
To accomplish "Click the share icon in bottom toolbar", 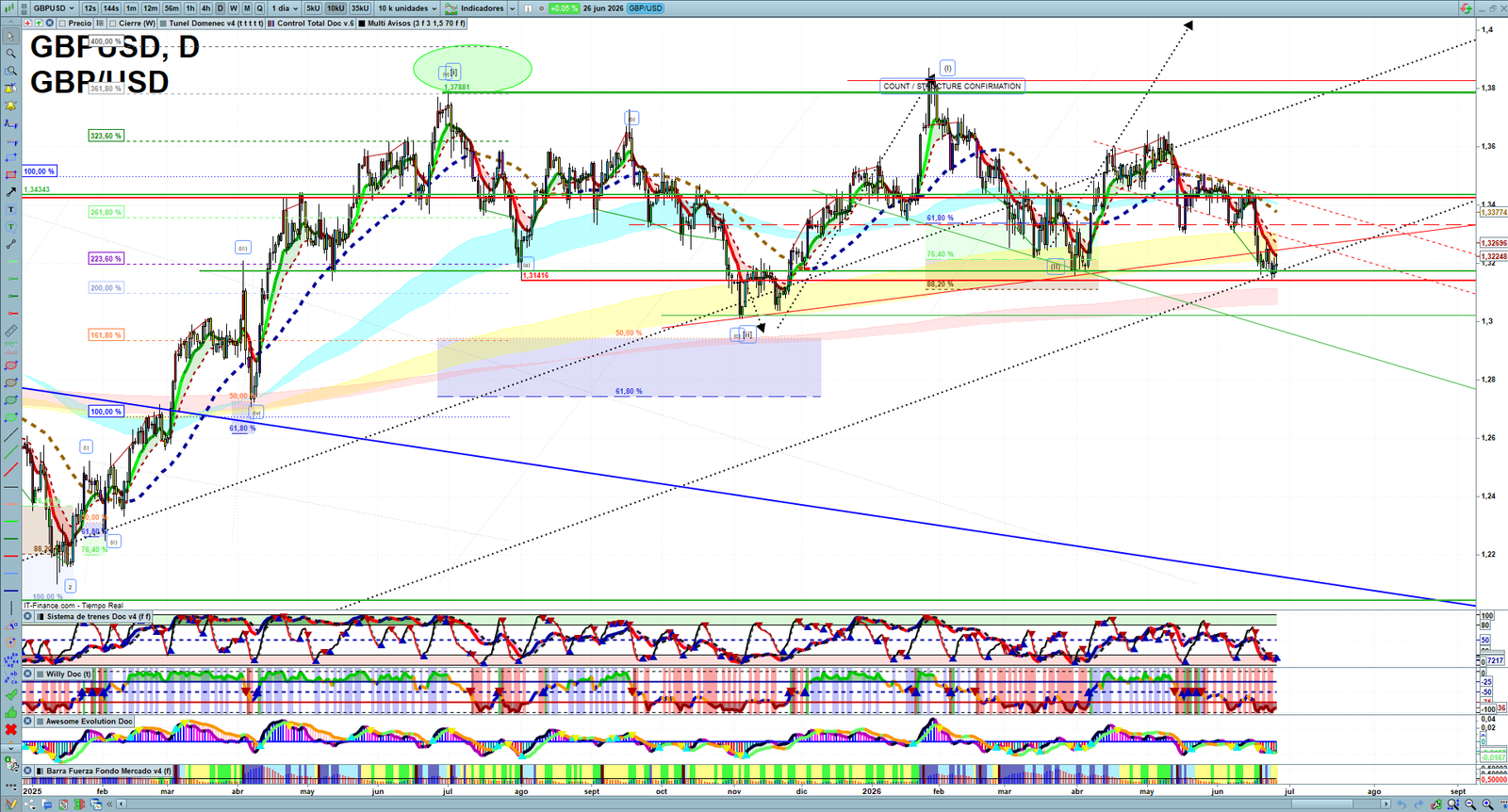I will (x=29, y=804).
